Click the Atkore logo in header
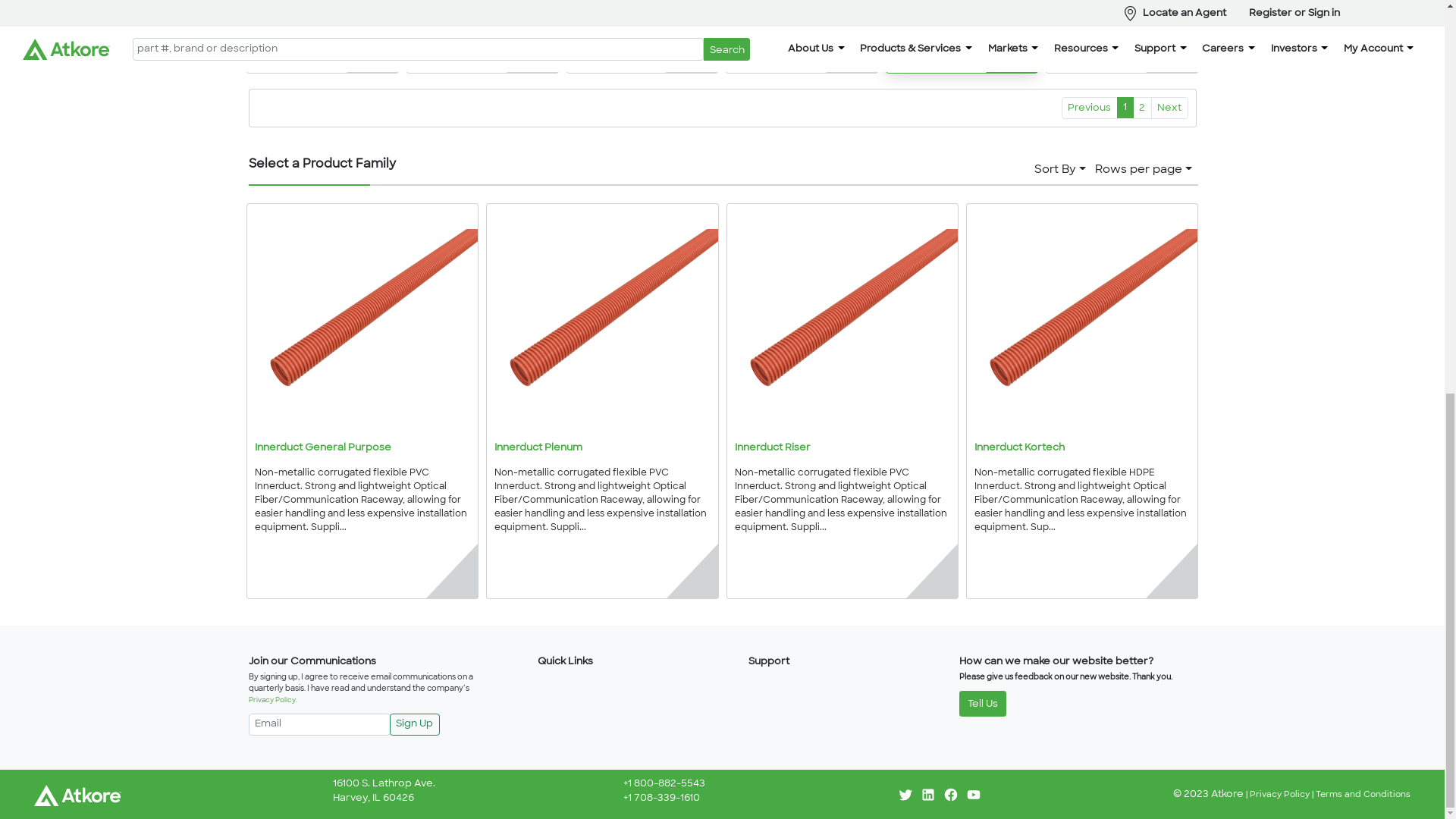This screenshot has width=1456, height=819. [66, 49]
